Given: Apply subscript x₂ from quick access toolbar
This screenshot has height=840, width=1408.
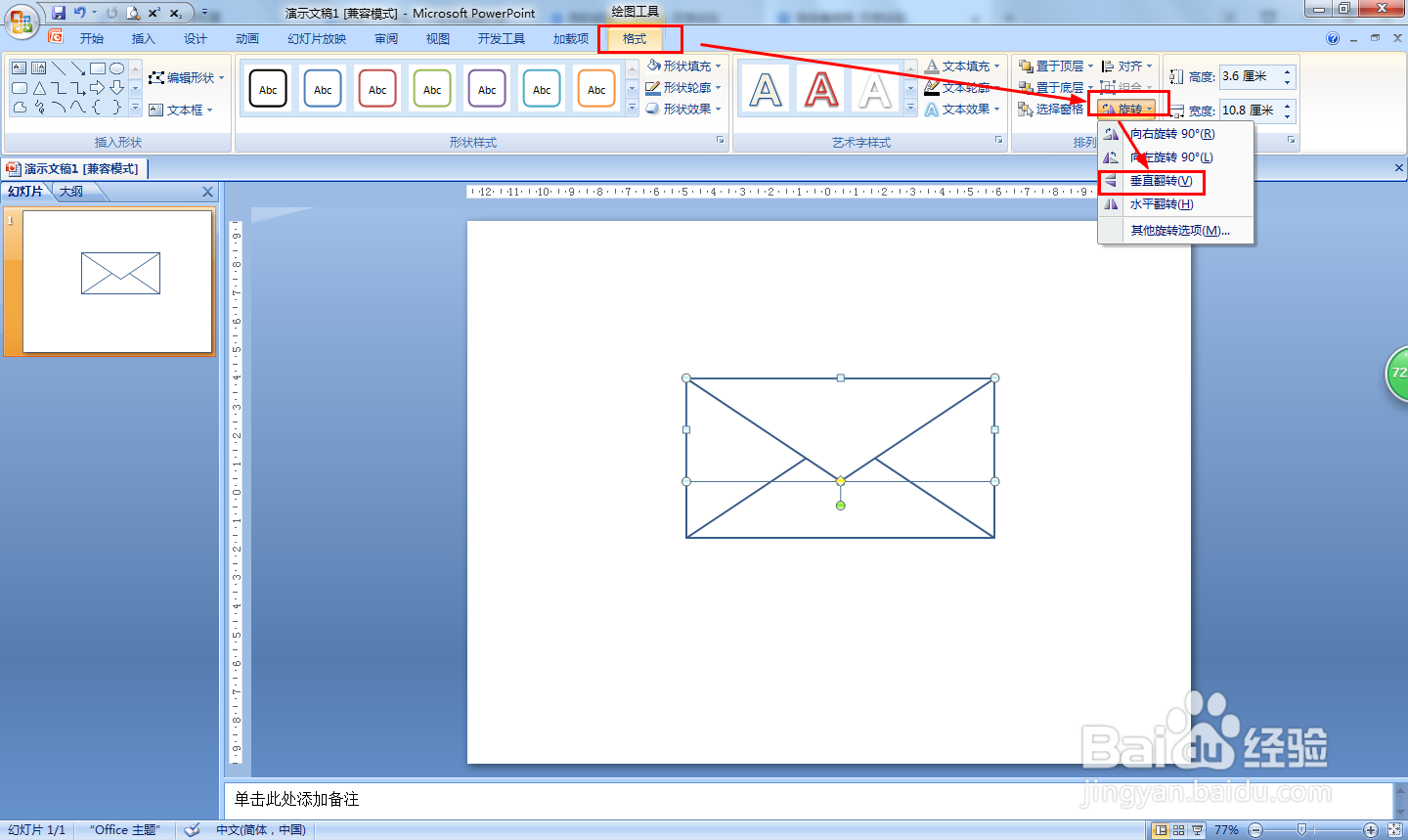Looking at the screenshot, I should click(176, 13).
